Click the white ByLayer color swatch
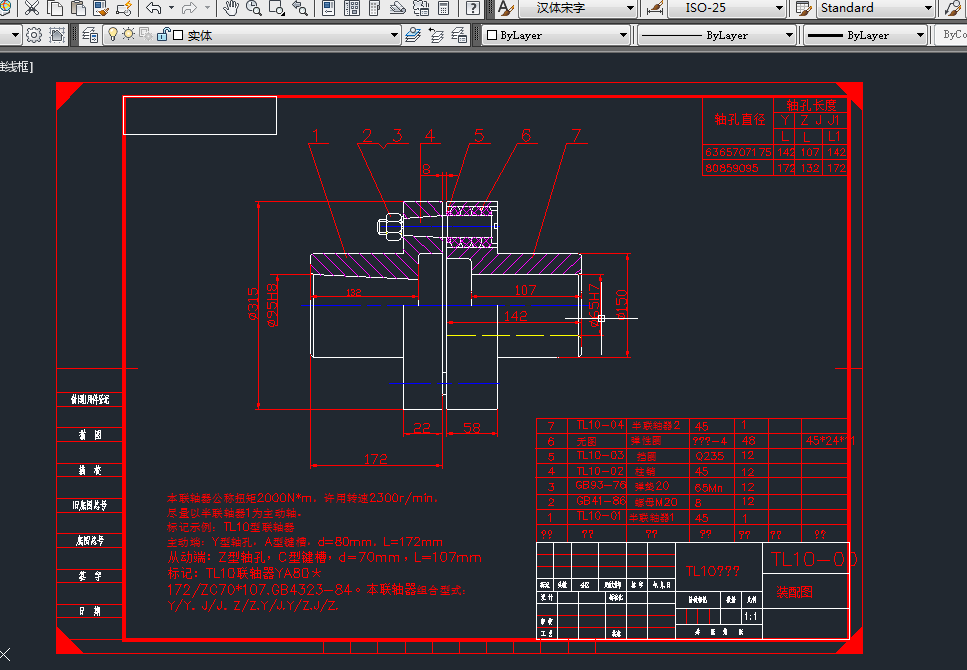Screen dimensions: 967x670 492,35
